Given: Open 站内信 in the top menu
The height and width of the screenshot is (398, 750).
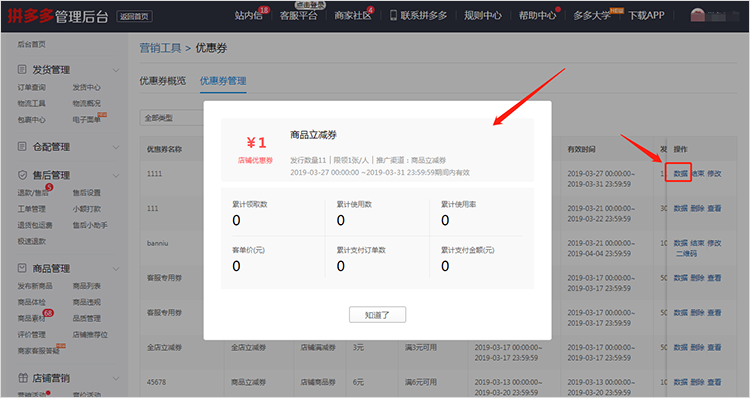Looking at the screenshot, I should [x=248, y=15].
